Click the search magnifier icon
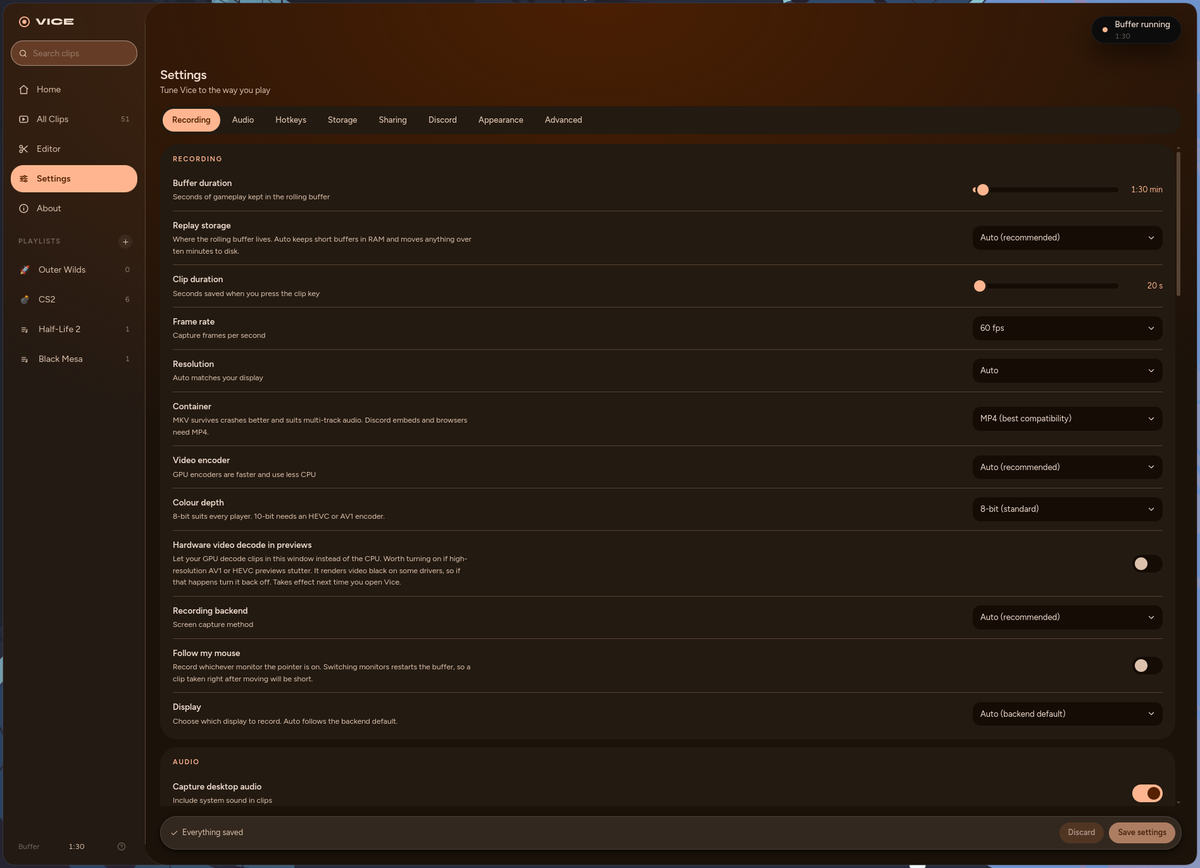Image resolution: width=1200 pixels, height=868 pixels. pos(24,53)
